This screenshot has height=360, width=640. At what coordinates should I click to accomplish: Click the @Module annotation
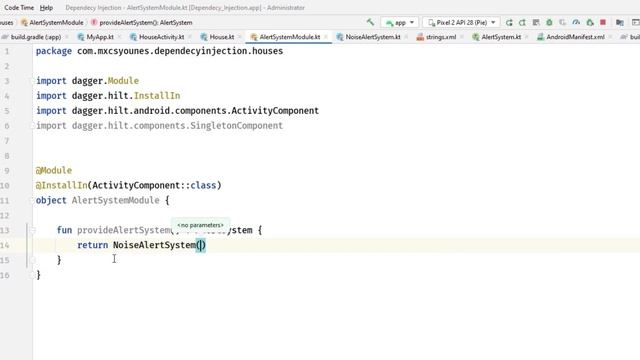coord(53,170)
